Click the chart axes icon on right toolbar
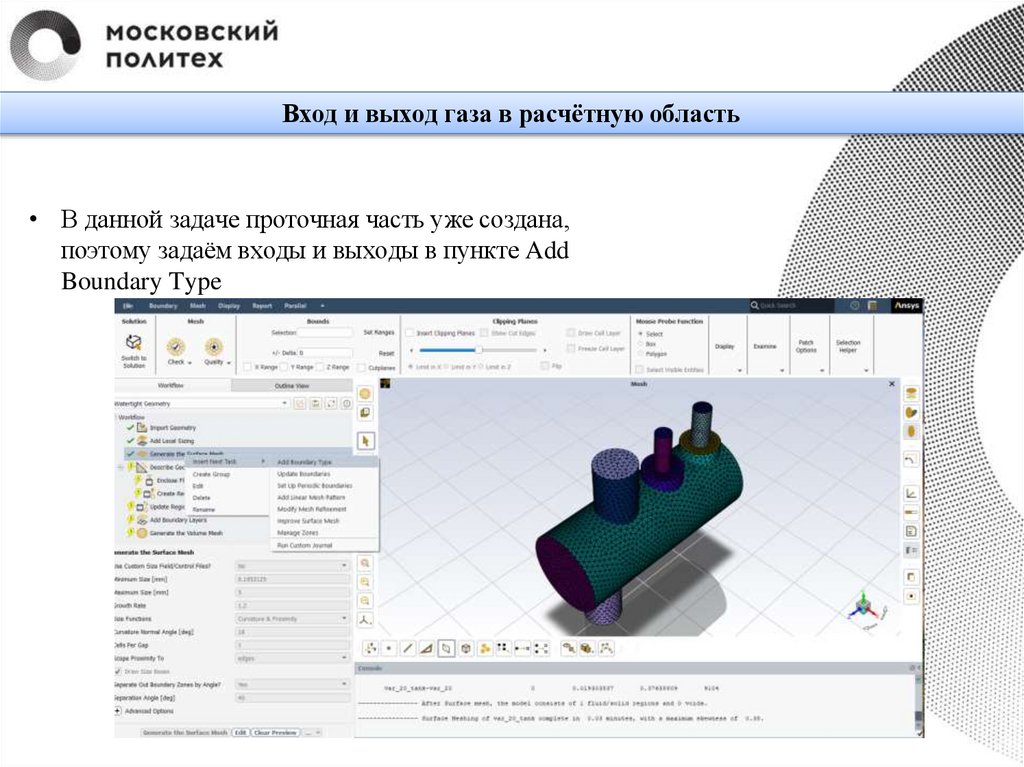The width and height of the screenshot is (1024, 767). pos(911,493)
